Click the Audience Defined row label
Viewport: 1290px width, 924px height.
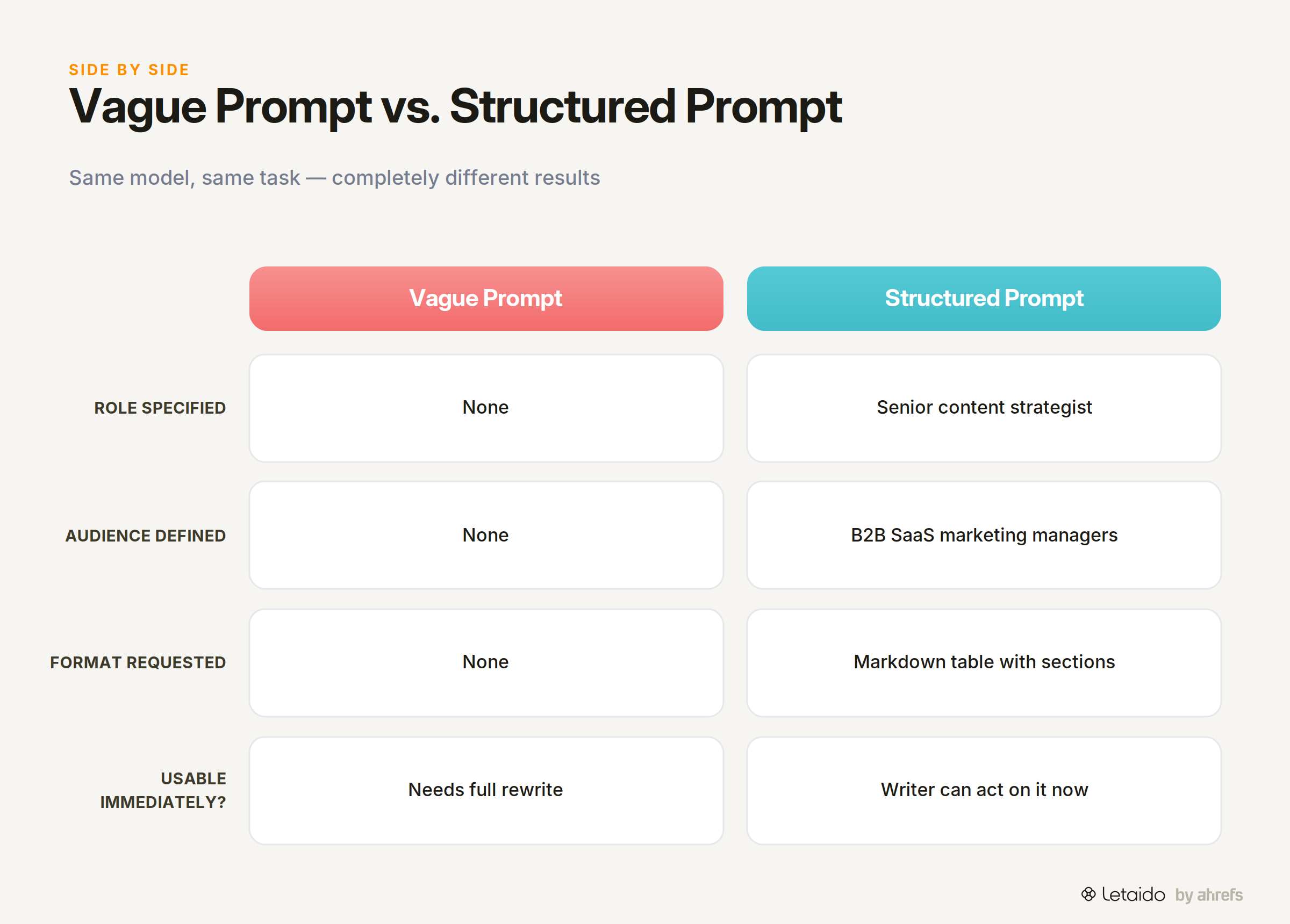(146, 536)
